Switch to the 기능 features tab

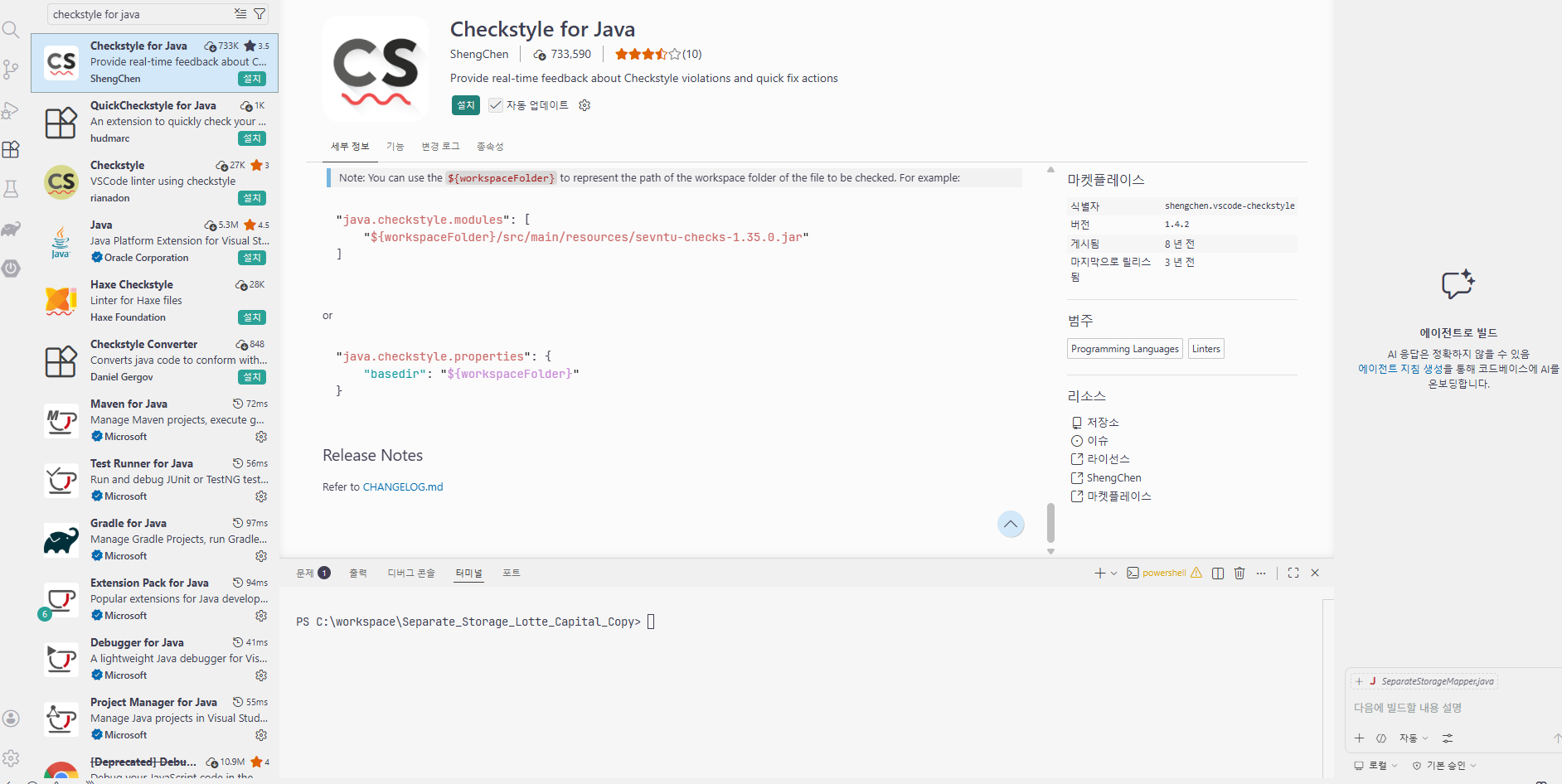pyautogui.click(x=395, y=147)
